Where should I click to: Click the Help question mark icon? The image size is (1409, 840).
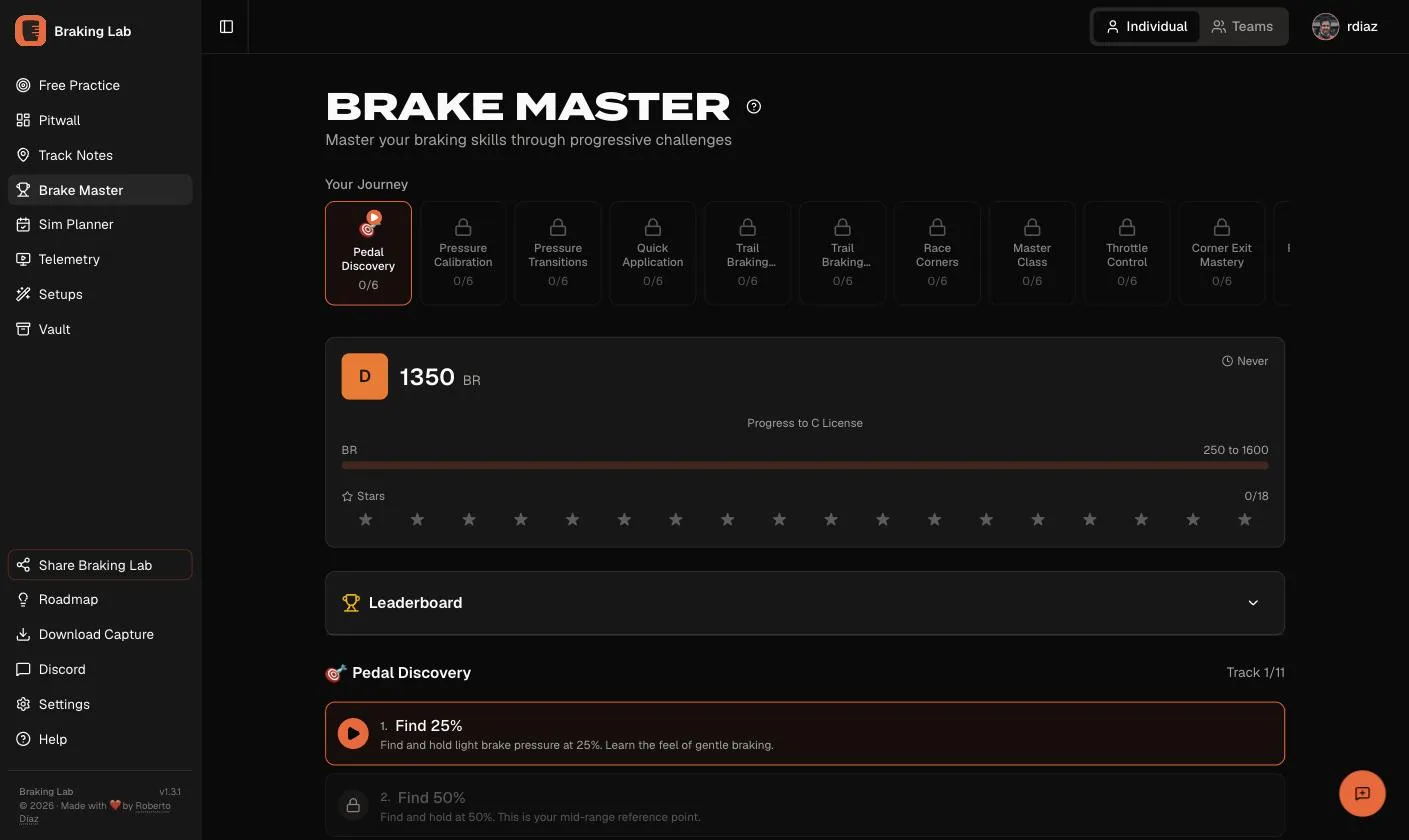coord(23,739)
